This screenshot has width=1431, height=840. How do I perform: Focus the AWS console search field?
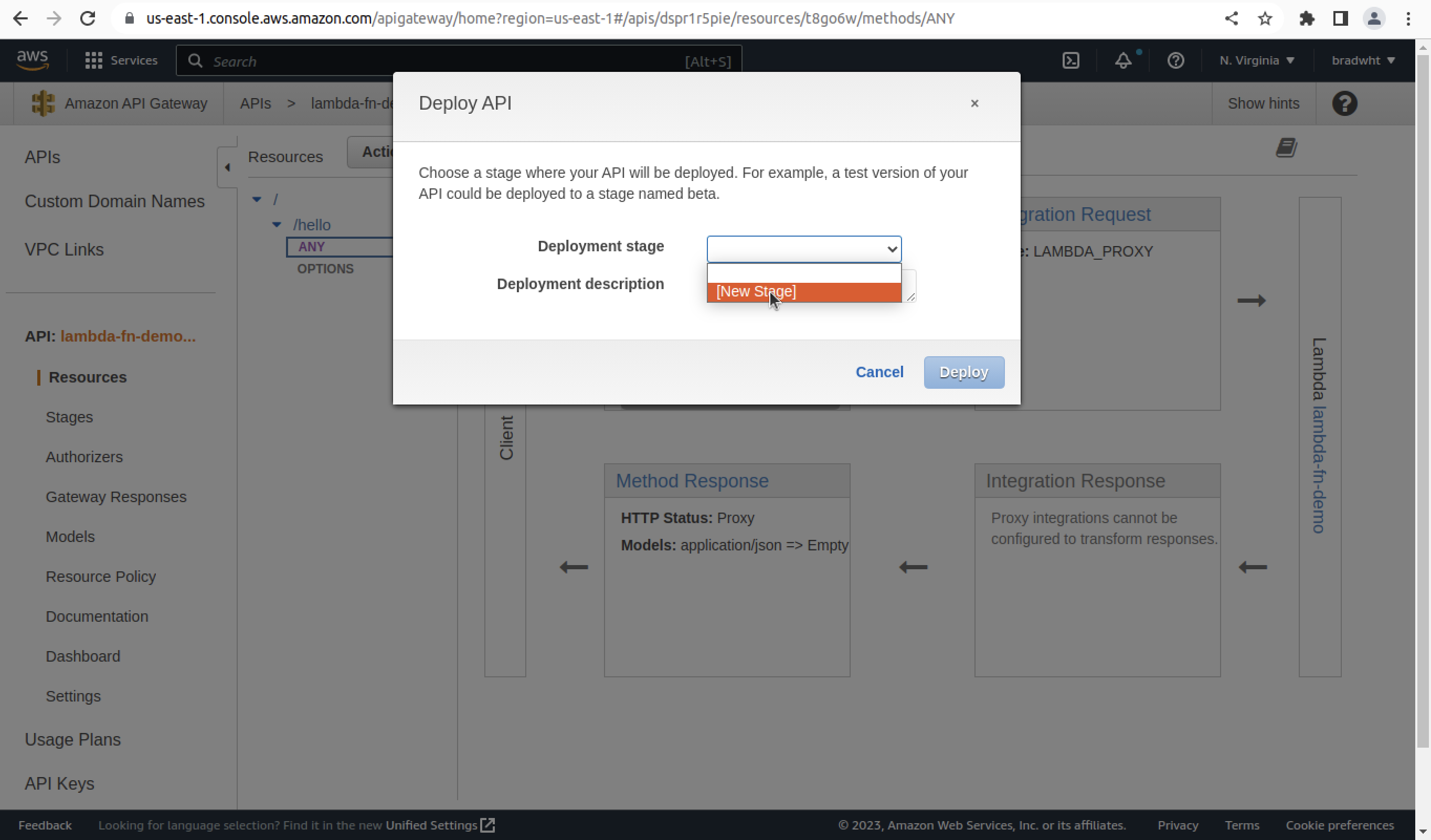(x=458, y=60)
